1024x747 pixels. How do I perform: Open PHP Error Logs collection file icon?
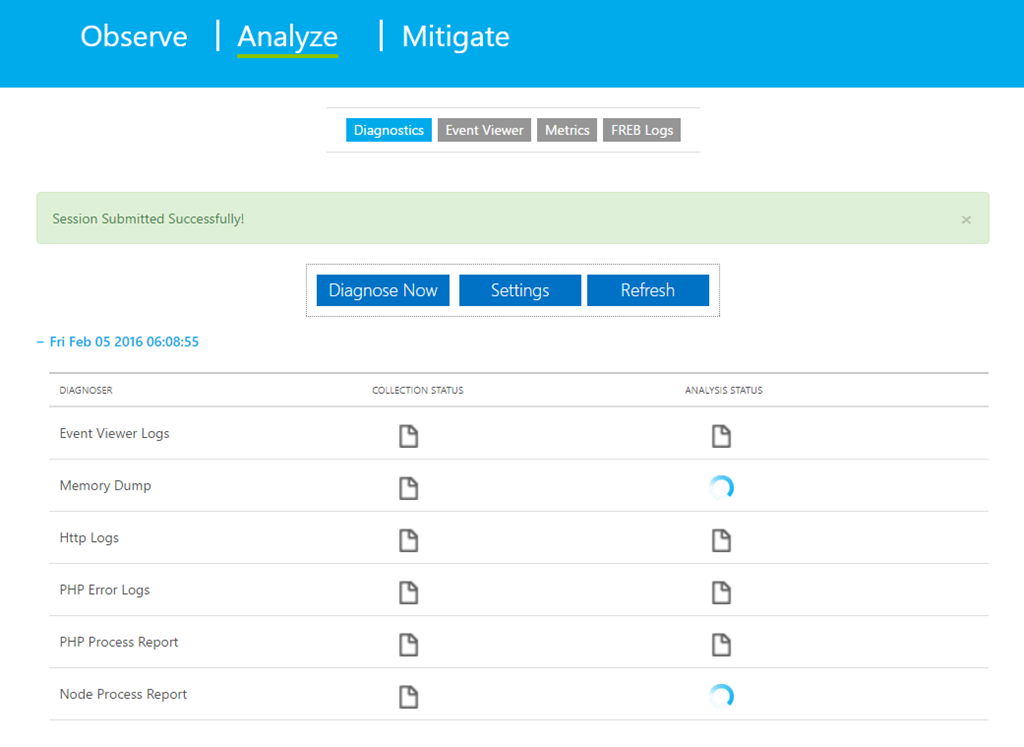point(408,592)
